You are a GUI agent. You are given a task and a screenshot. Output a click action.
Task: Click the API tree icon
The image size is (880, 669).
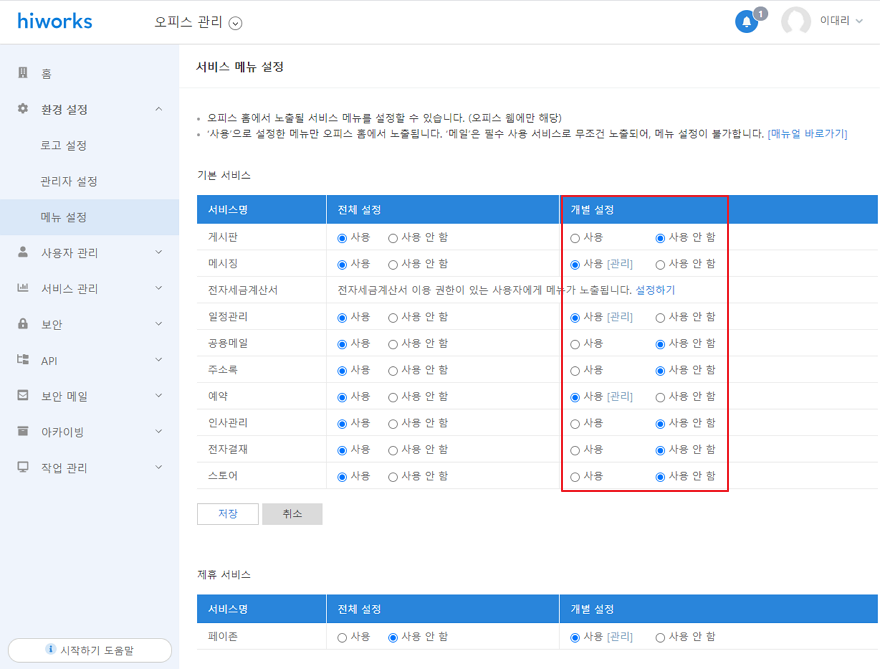click(23, 360)
